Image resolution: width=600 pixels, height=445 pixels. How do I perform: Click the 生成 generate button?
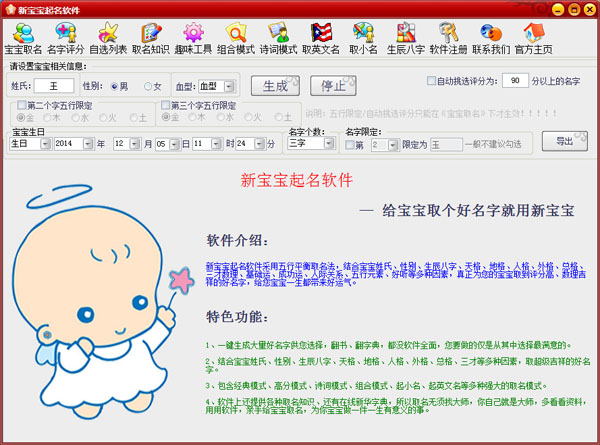[x=275, y=85]
